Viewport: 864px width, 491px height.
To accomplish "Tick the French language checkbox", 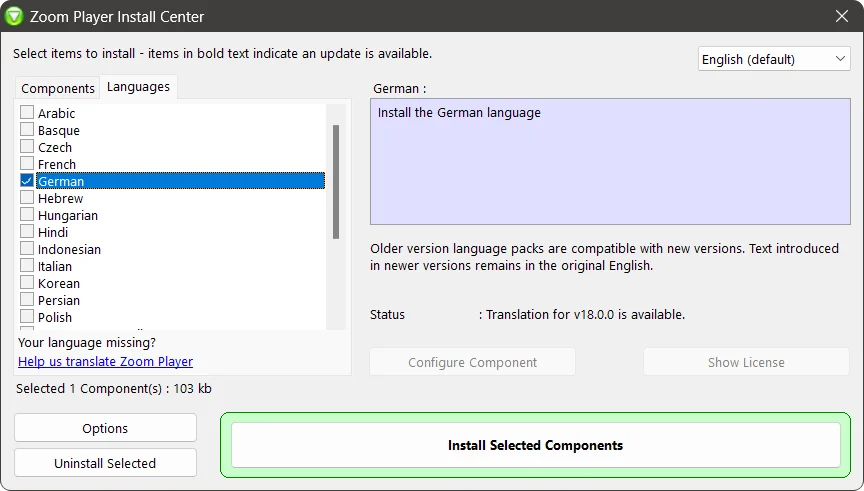I will (x=27, y=164).
